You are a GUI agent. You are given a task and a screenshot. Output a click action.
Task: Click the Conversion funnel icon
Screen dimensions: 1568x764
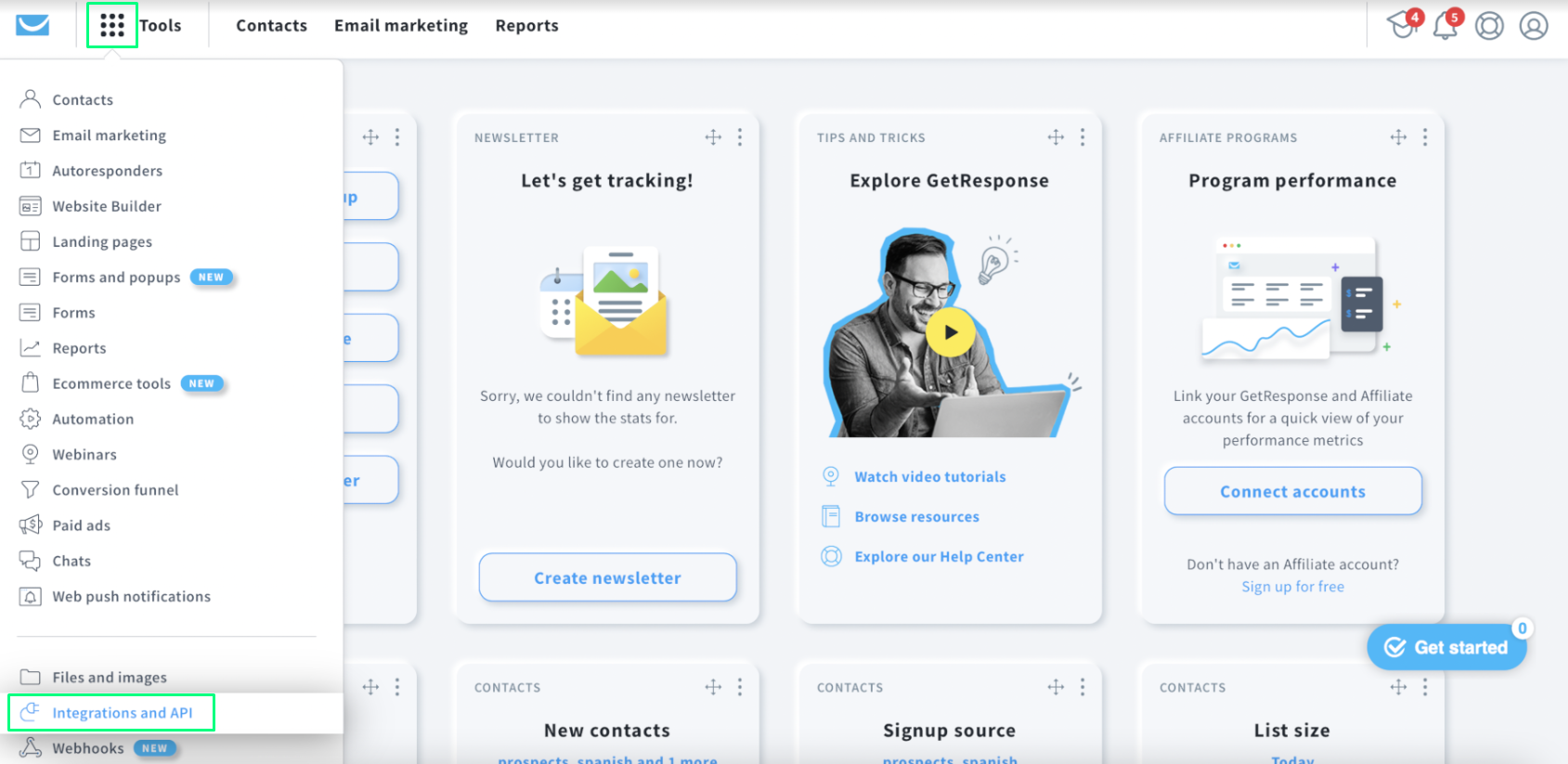click(x=30, y=489)
